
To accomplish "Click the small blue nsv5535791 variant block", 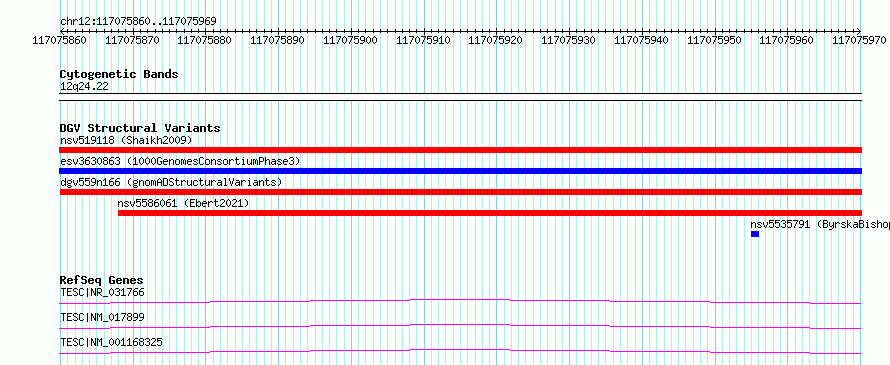I will (x=755, y=234).
